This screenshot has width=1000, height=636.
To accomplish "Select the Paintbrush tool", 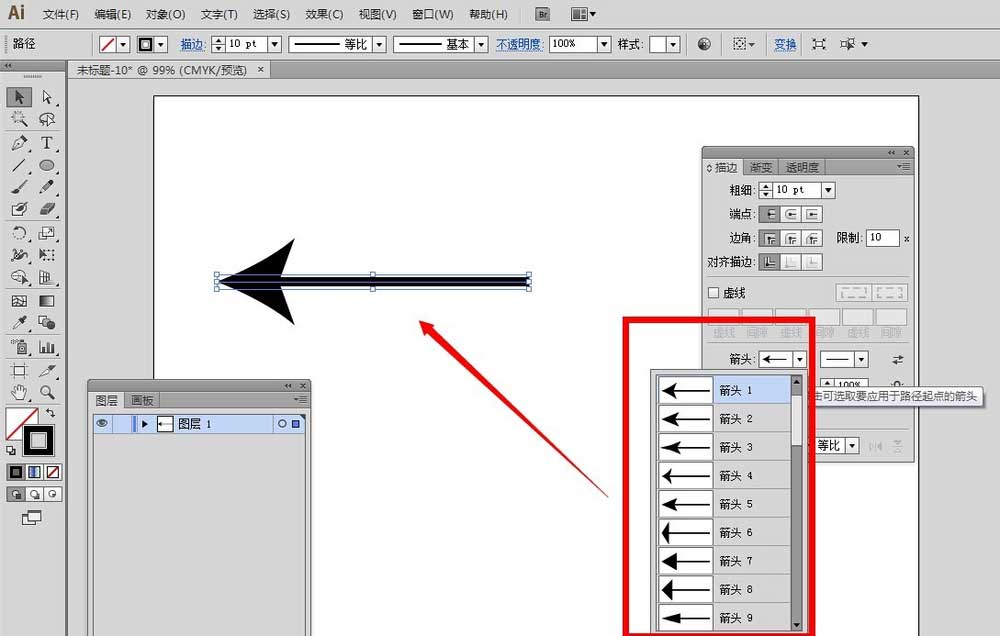I will coord(19,187).
